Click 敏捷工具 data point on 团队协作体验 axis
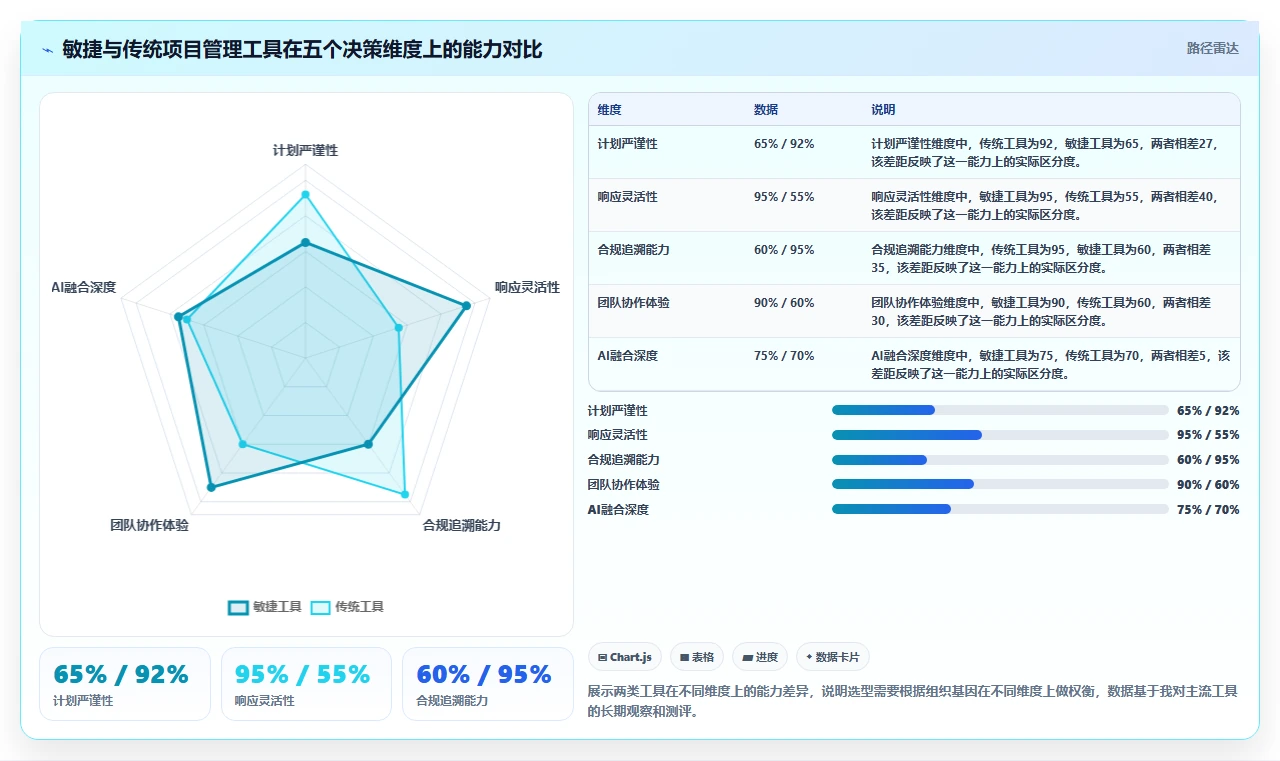This screenshot has width=1280, height=761. tap(211, 487)
